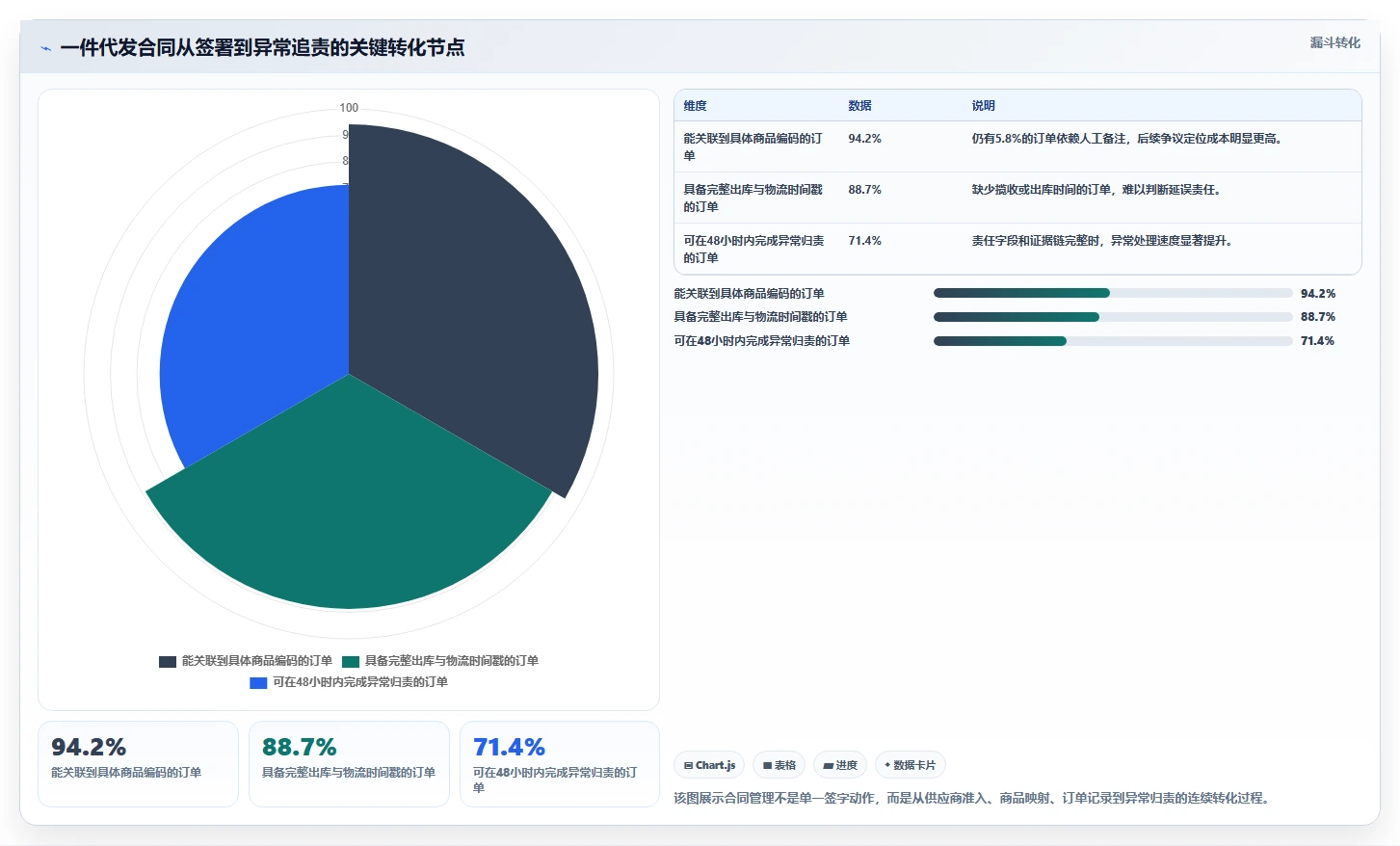The image size is (1400, 846).
Task: Click the 71.4% progress bar
Action: tap(1113, 341)
